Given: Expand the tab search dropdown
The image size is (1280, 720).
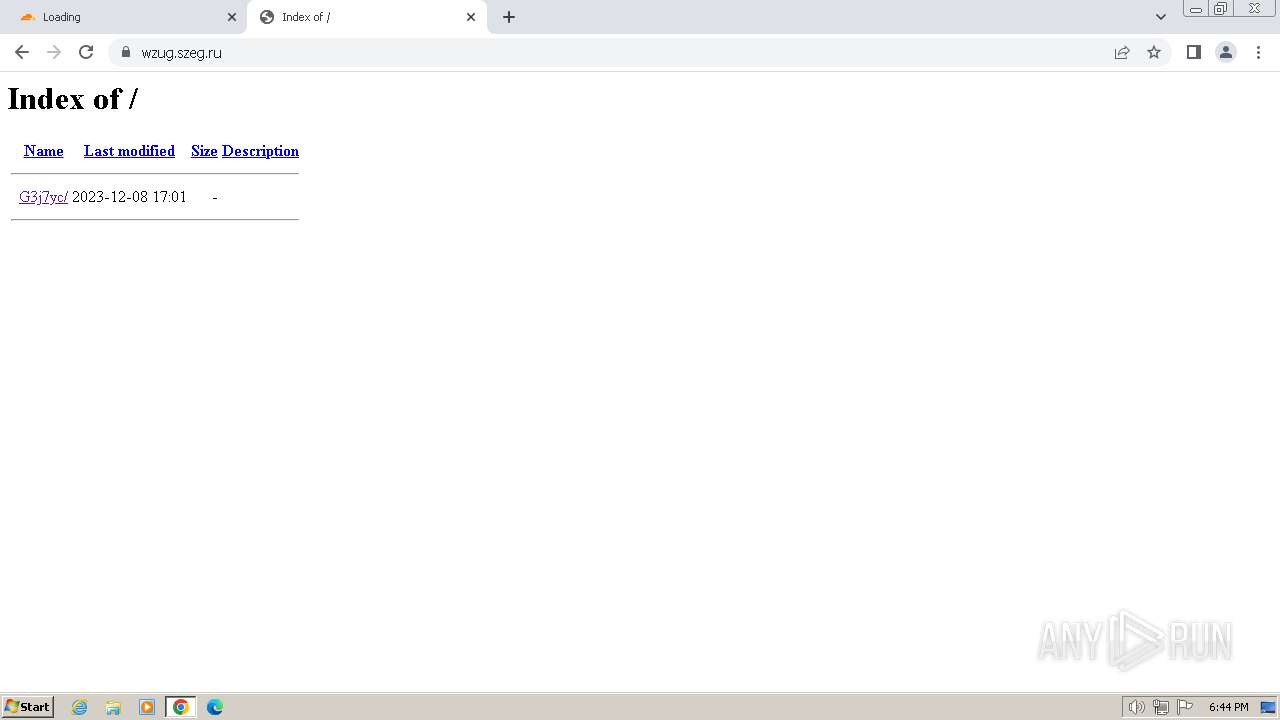Looking at the screenshot, I should [x=1161, y=17].
